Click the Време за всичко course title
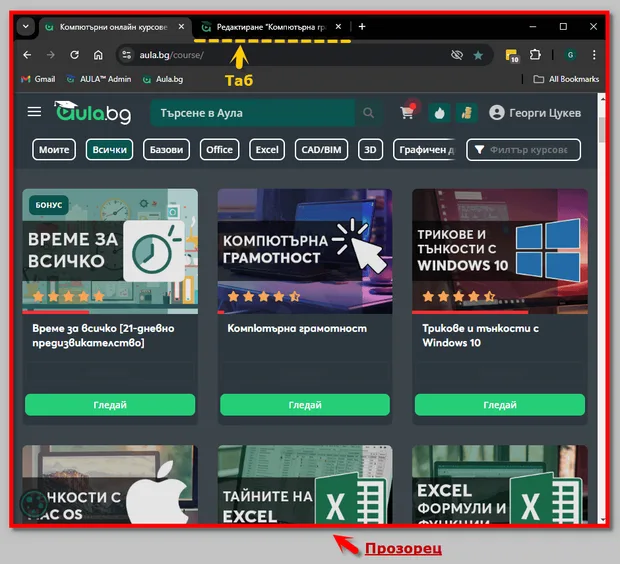This screenshot has height=564, width=620. [x=103, y=335]
